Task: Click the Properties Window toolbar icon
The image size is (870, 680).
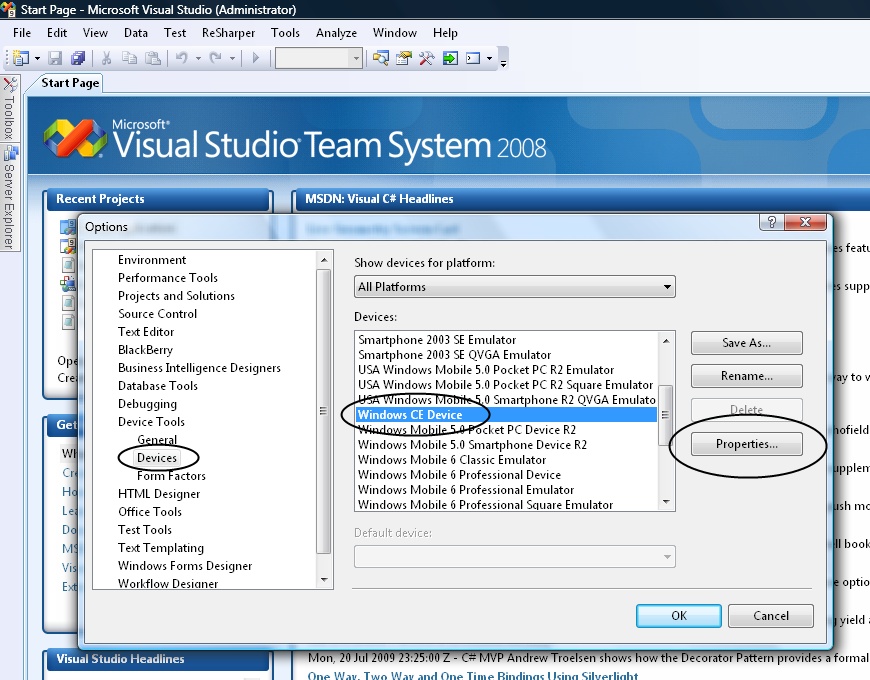Action: coord(404,58)
